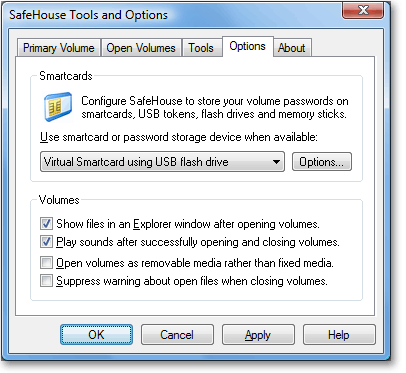Disable Play sounds after opening volumes
The height and width of the screenshot is (373, 406).
46,242
